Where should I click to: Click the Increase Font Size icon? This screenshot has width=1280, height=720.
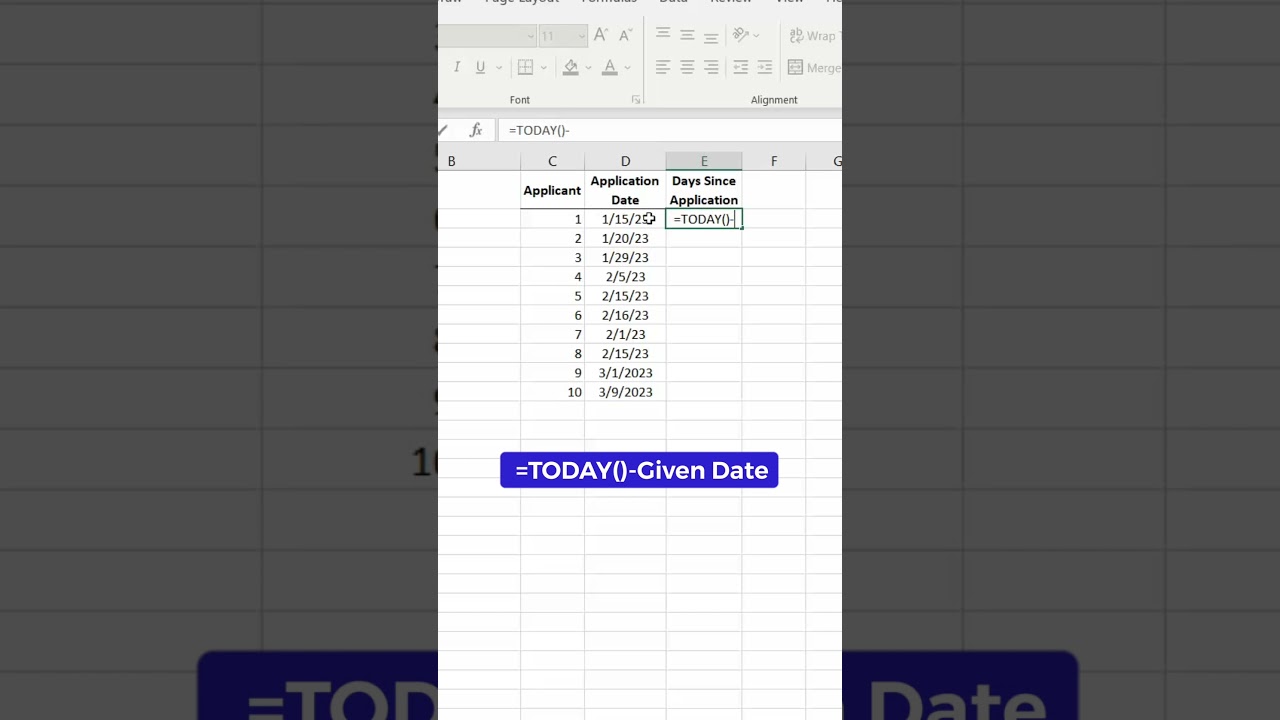coord(601,34)
